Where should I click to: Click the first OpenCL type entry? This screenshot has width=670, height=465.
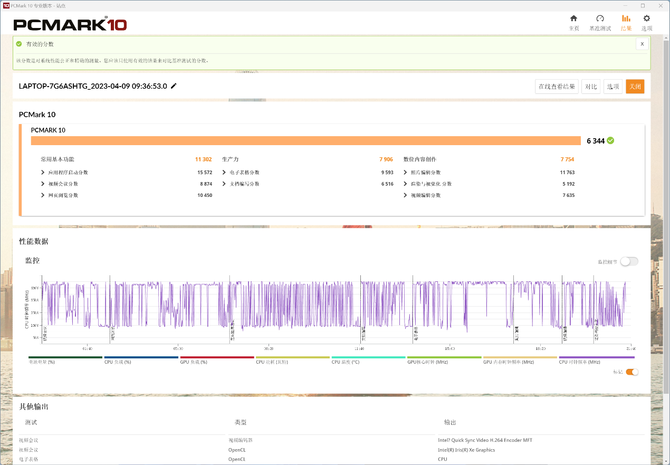[x=237, y=450]
